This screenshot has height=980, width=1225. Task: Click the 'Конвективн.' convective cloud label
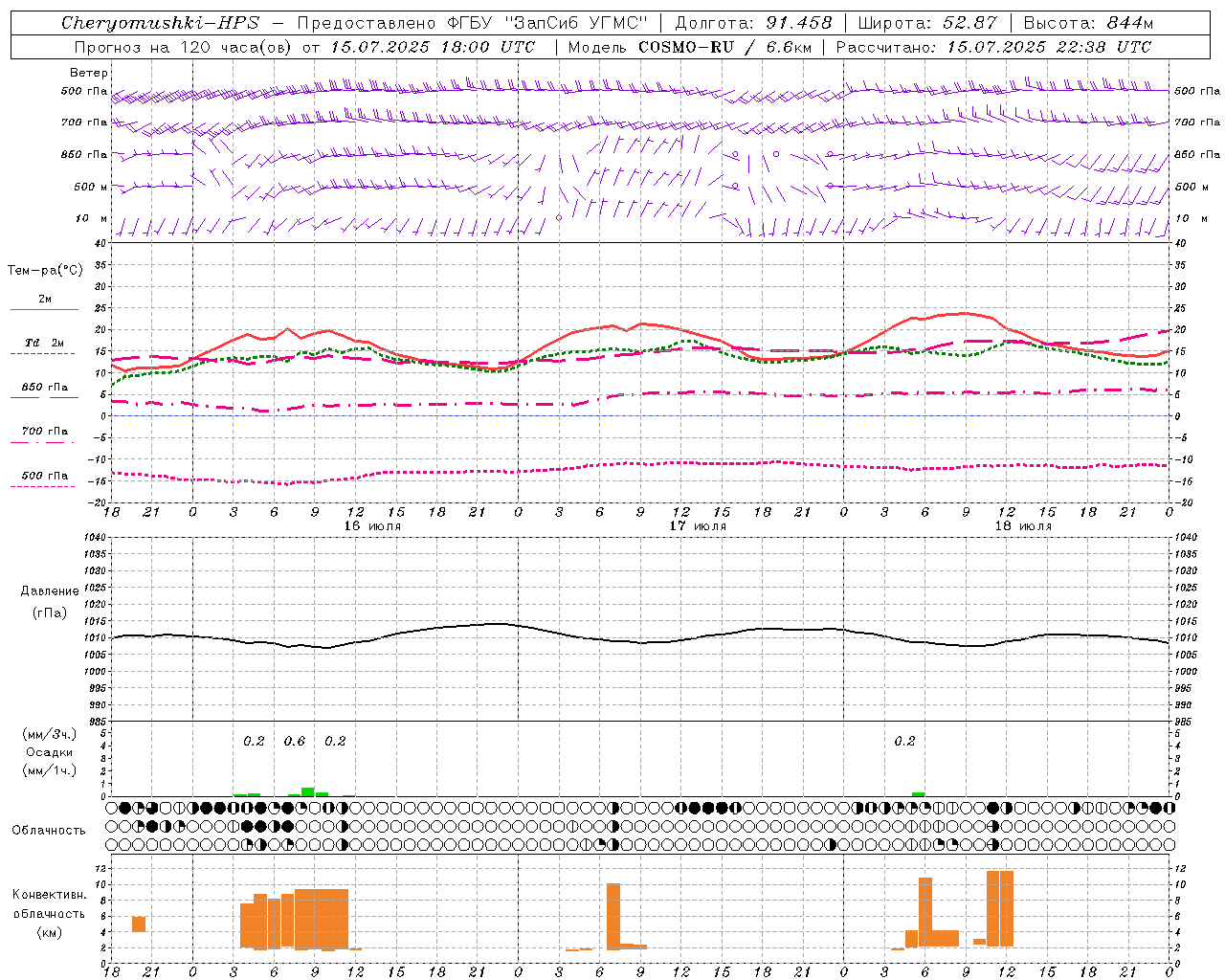pos(50,895)
